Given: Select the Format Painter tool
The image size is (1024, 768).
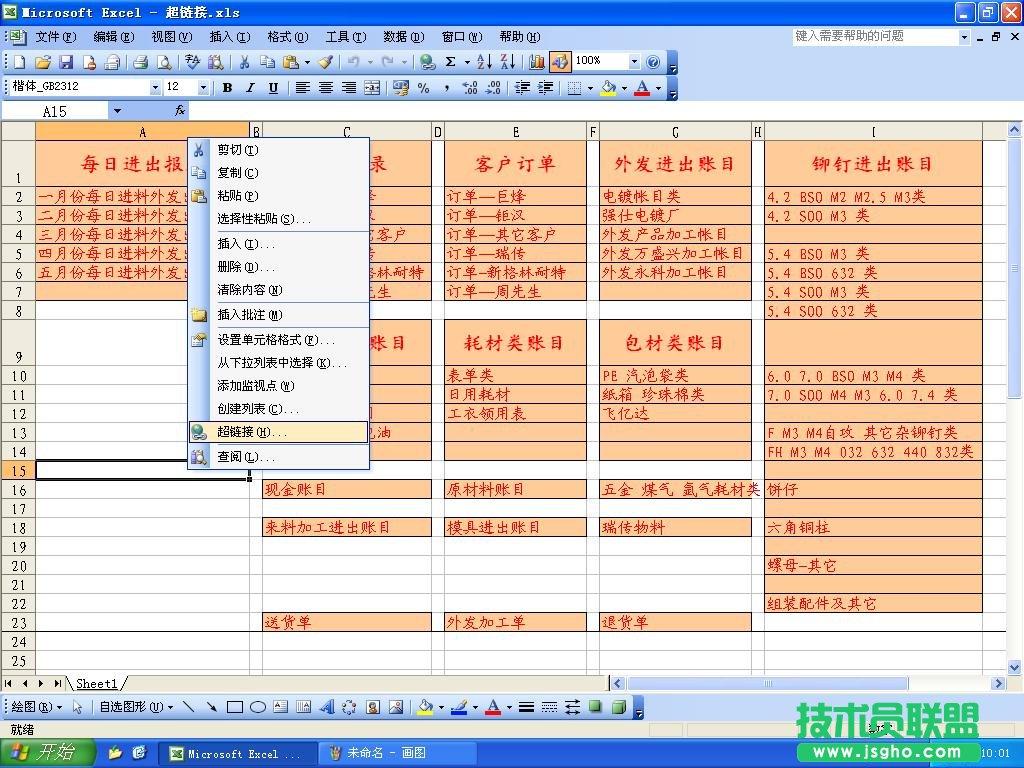Looking at the screenshot, I should (x=326, y=62).
